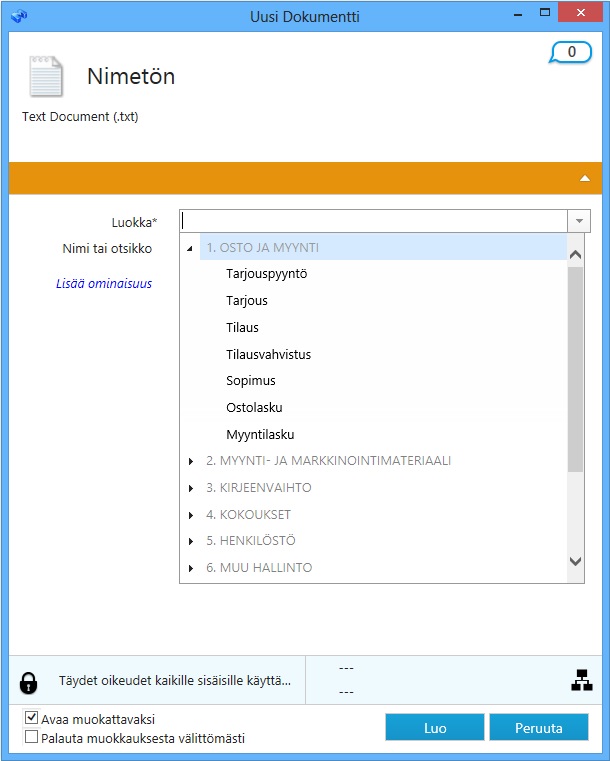Maximize the Uusi Dokumentti window

(545, 13)
